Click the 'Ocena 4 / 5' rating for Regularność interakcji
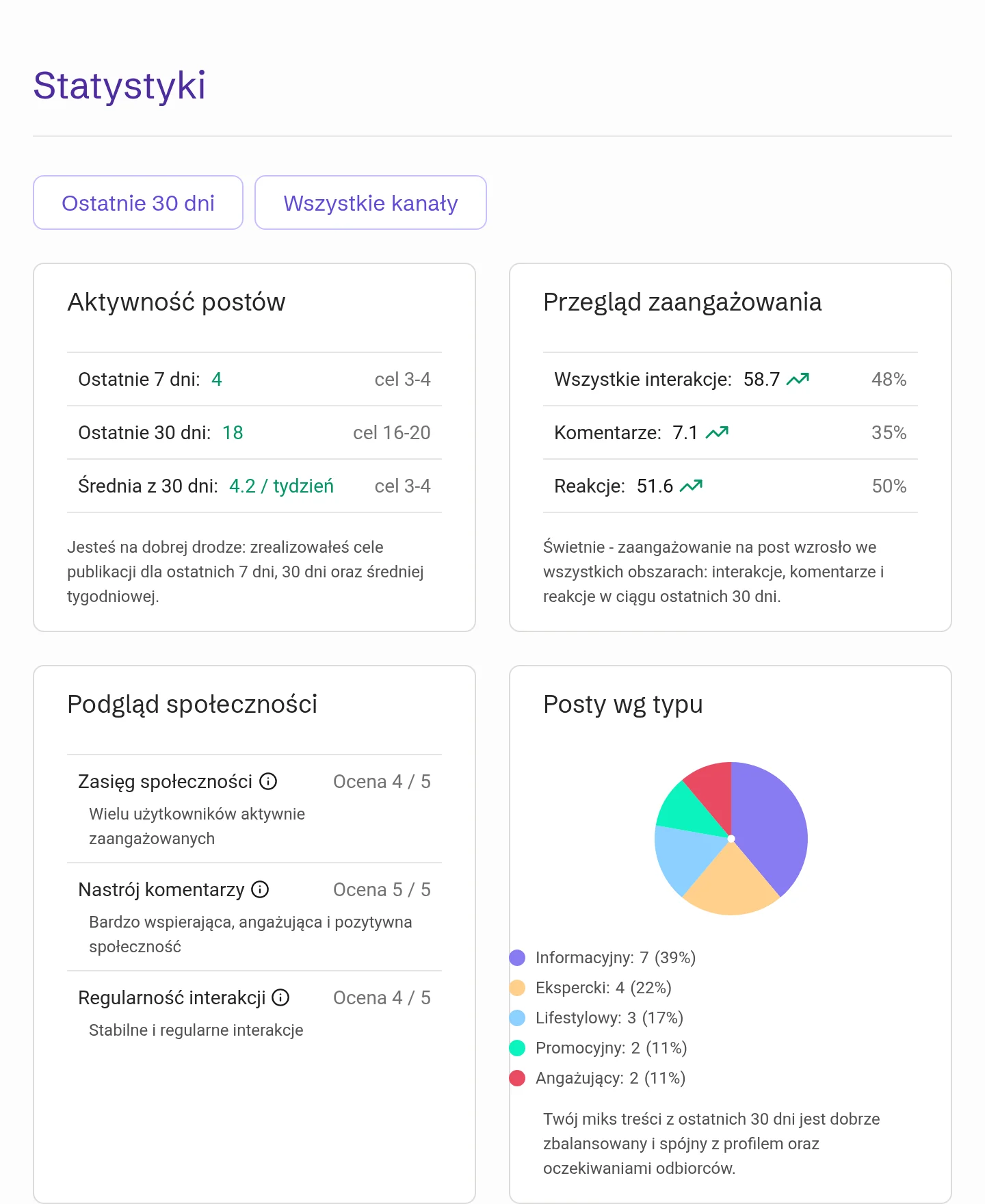985x1204 pixels. 382,997
